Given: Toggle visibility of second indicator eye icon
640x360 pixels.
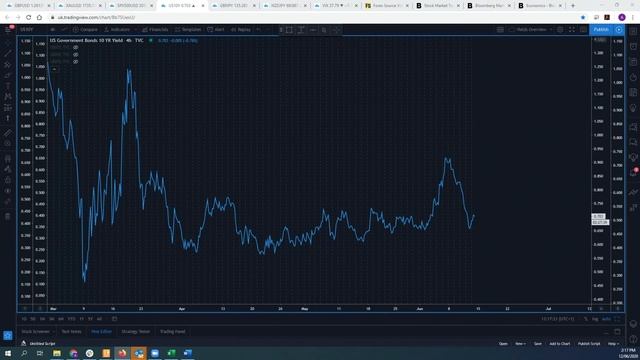Looking at the screenshot, I should pyautogui.click(x=76, y=54).
